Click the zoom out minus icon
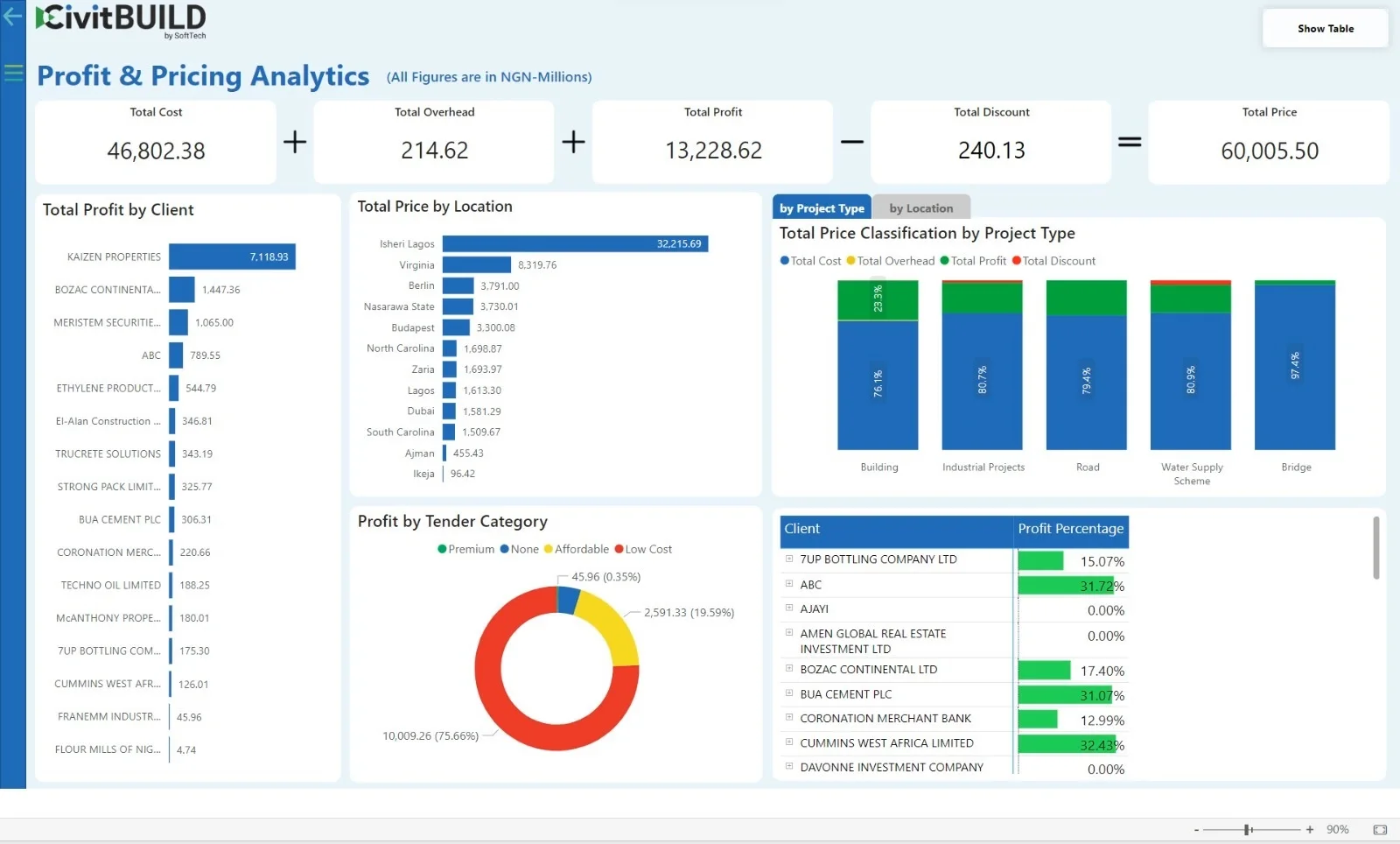 [1196, 829]
